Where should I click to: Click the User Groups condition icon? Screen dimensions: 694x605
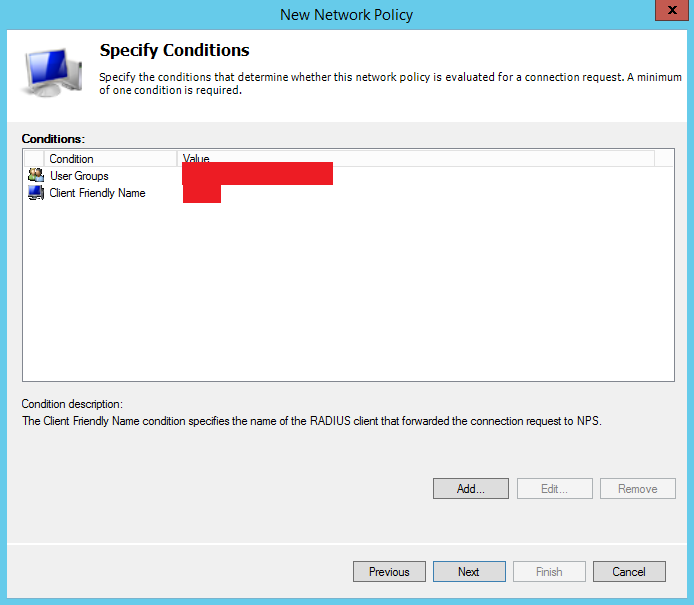(36, 176)
